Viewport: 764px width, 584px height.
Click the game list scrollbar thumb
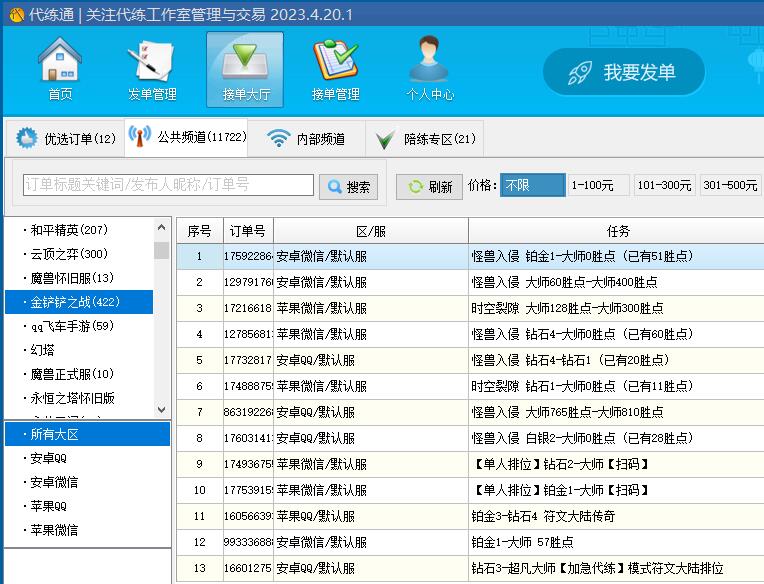162,250
